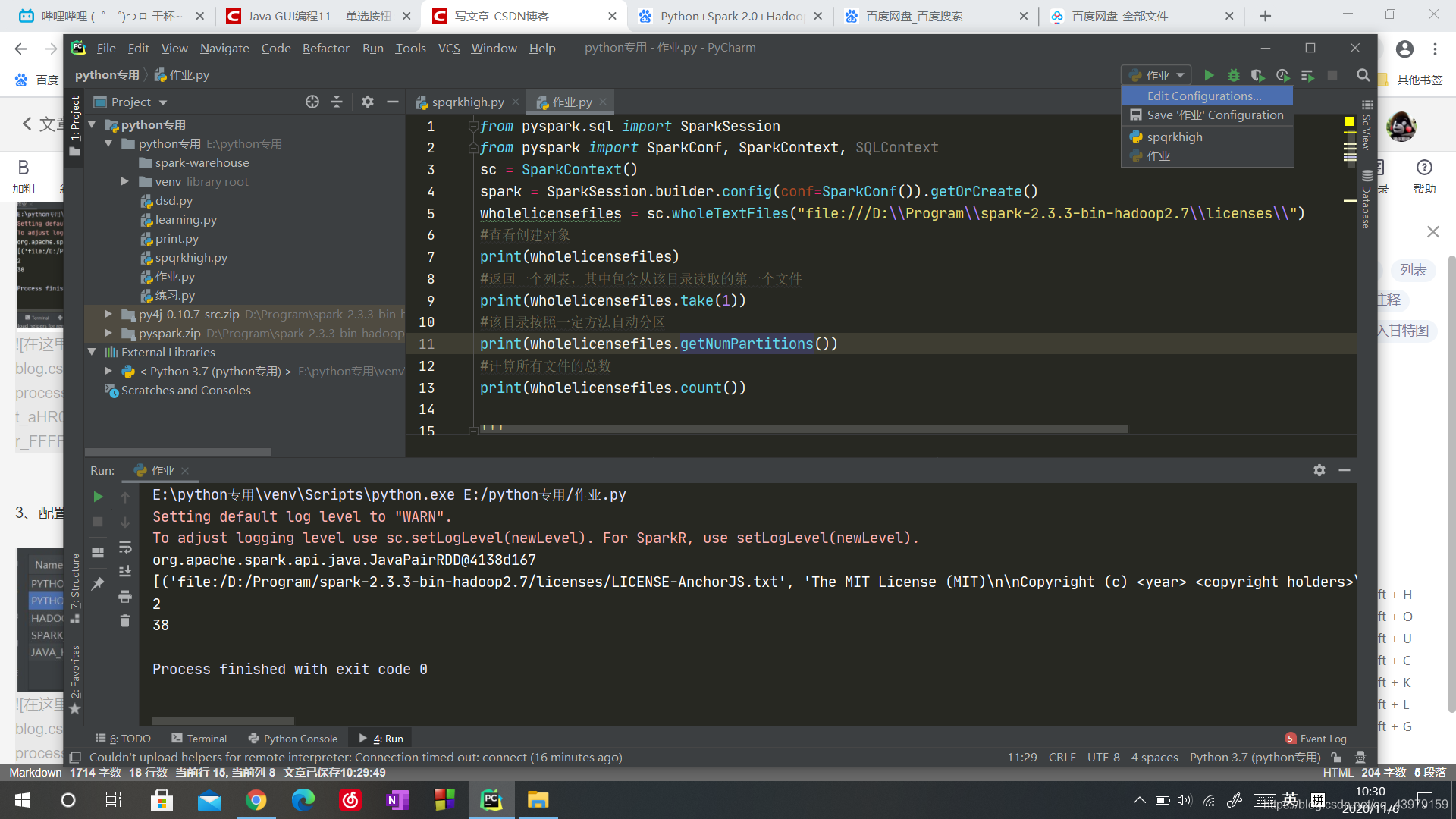This screenshot has width=1456, height=819.
Task: Toggle pin tab in Run panel
Action: 98,584
